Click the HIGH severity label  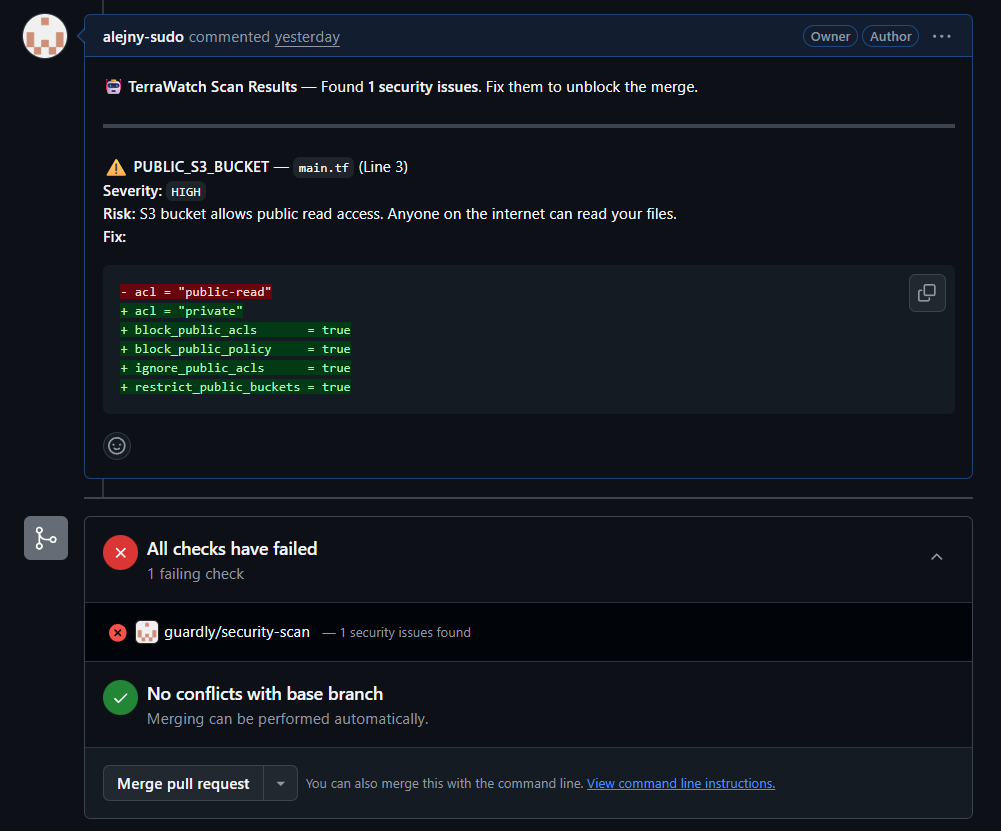(186, 191)
